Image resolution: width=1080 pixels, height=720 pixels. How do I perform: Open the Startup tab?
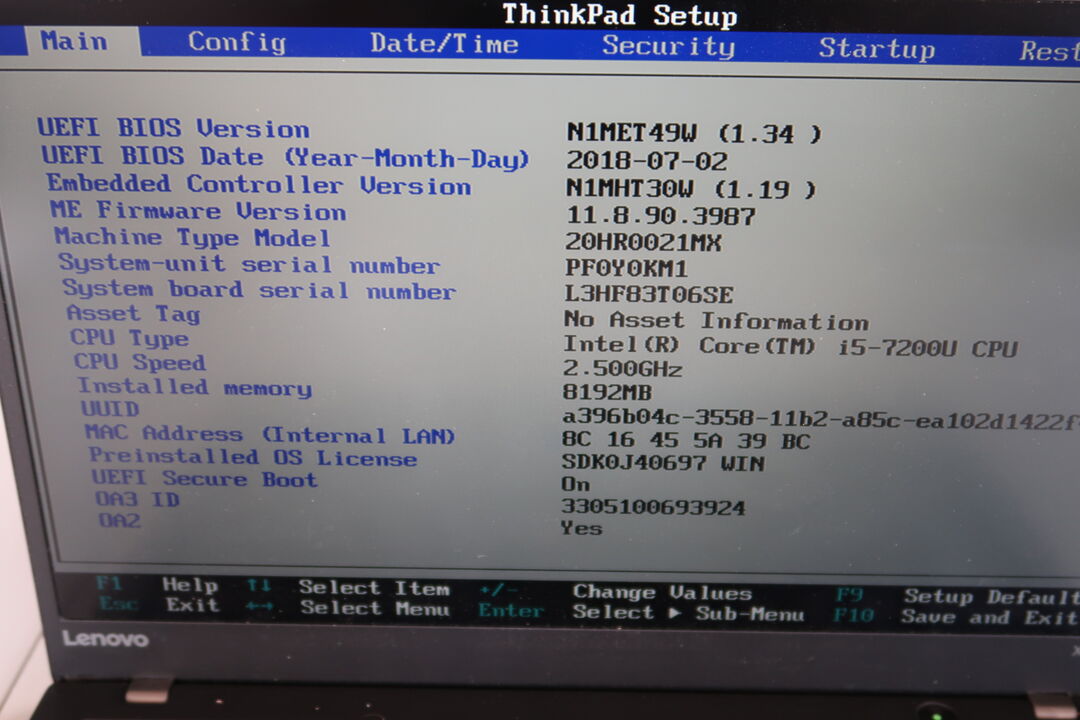(876, 48)
